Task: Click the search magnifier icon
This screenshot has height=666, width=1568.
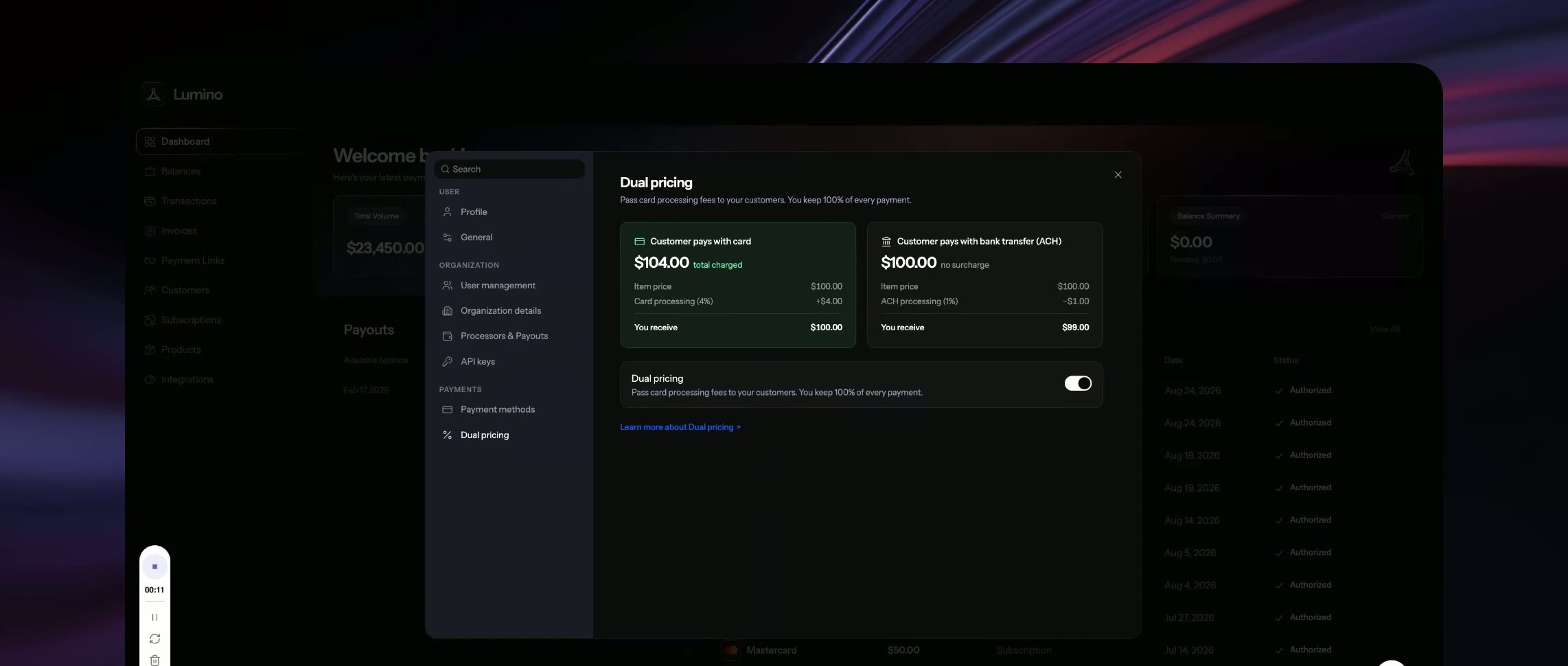Action: (445, 170)
